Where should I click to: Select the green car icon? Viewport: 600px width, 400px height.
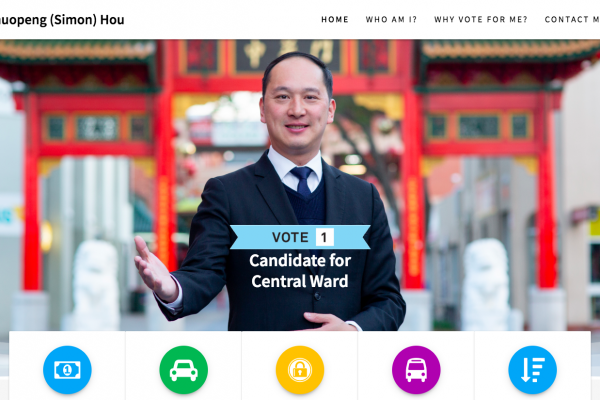tap(184, 370)
